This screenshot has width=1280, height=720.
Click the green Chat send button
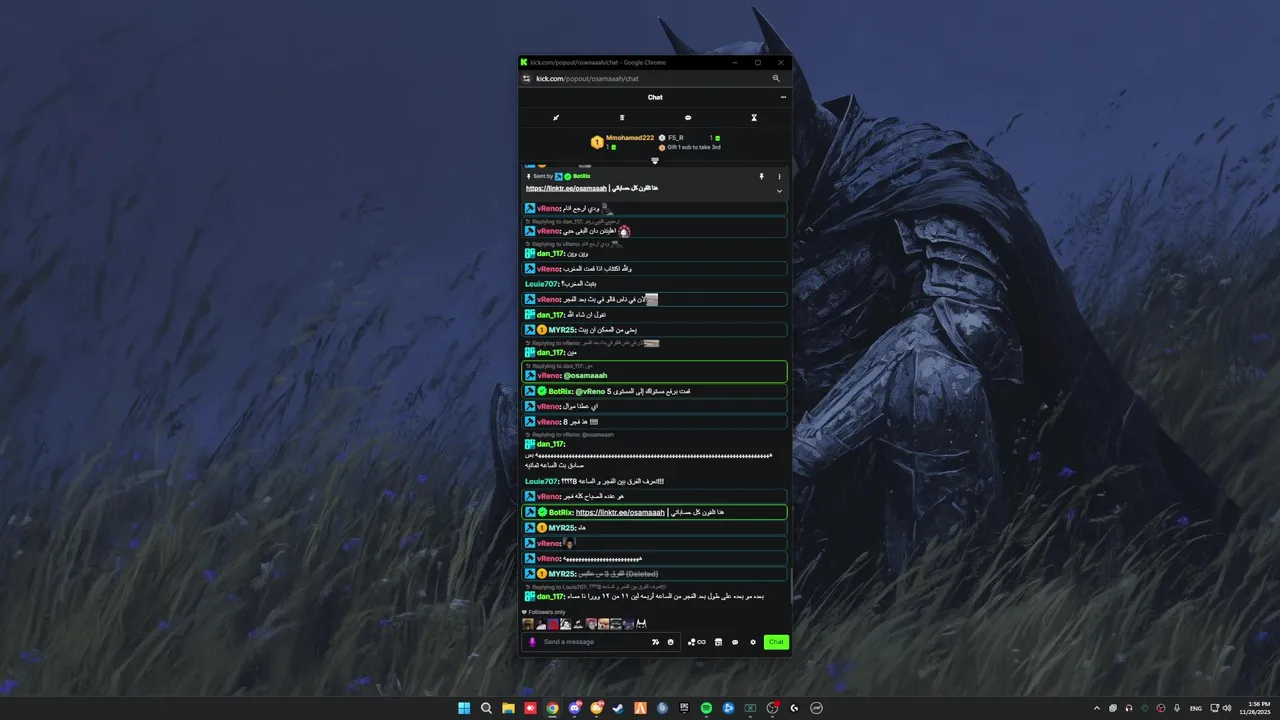776,642
